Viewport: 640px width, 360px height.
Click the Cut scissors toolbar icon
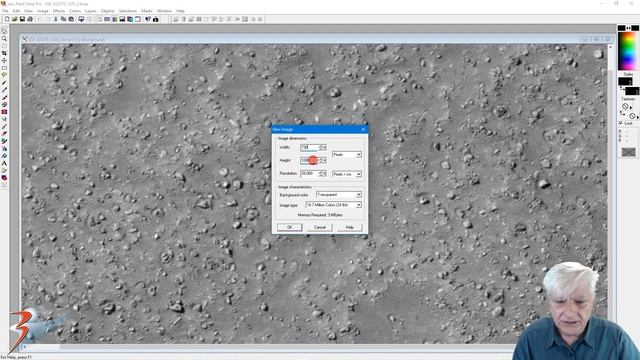click(56, 19)
